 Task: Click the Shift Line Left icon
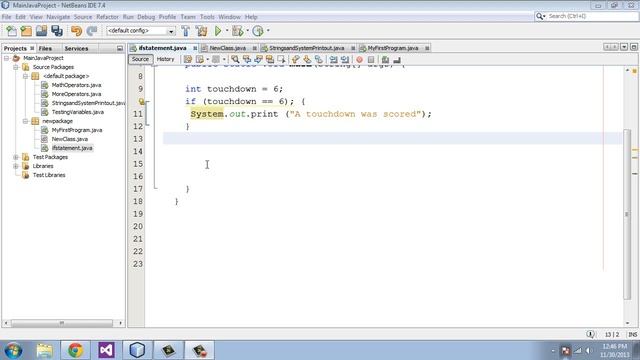333,60
